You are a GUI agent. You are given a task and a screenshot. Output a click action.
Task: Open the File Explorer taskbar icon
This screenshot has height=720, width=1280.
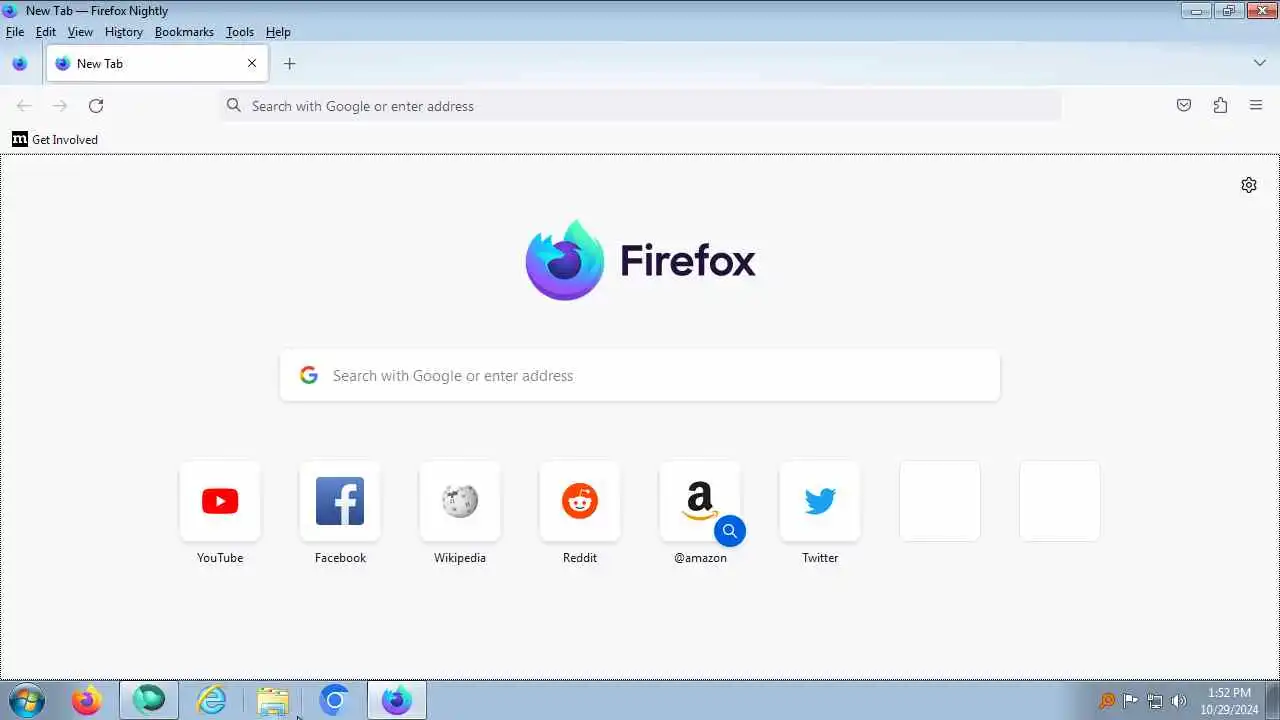point(273,701)
